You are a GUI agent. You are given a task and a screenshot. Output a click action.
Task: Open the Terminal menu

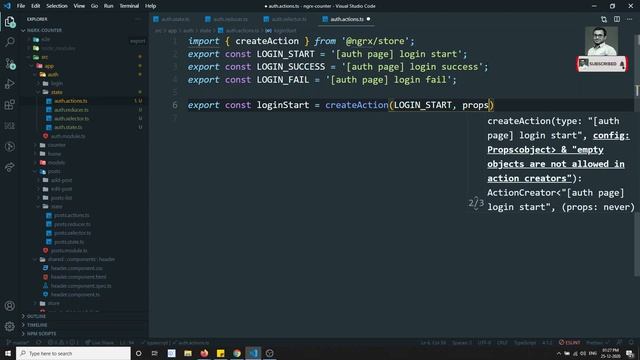pos(129,6)
